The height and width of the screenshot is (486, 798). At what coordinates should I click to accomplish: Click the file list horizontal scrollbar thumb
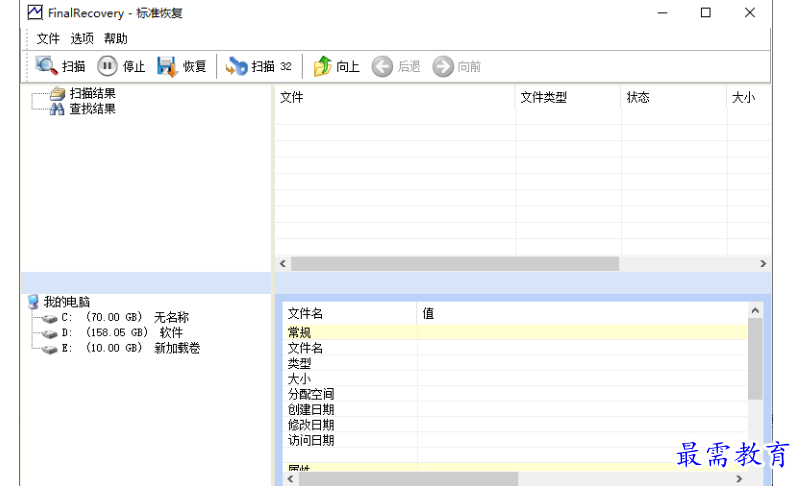pyautogui.click(x=455, y=264)
